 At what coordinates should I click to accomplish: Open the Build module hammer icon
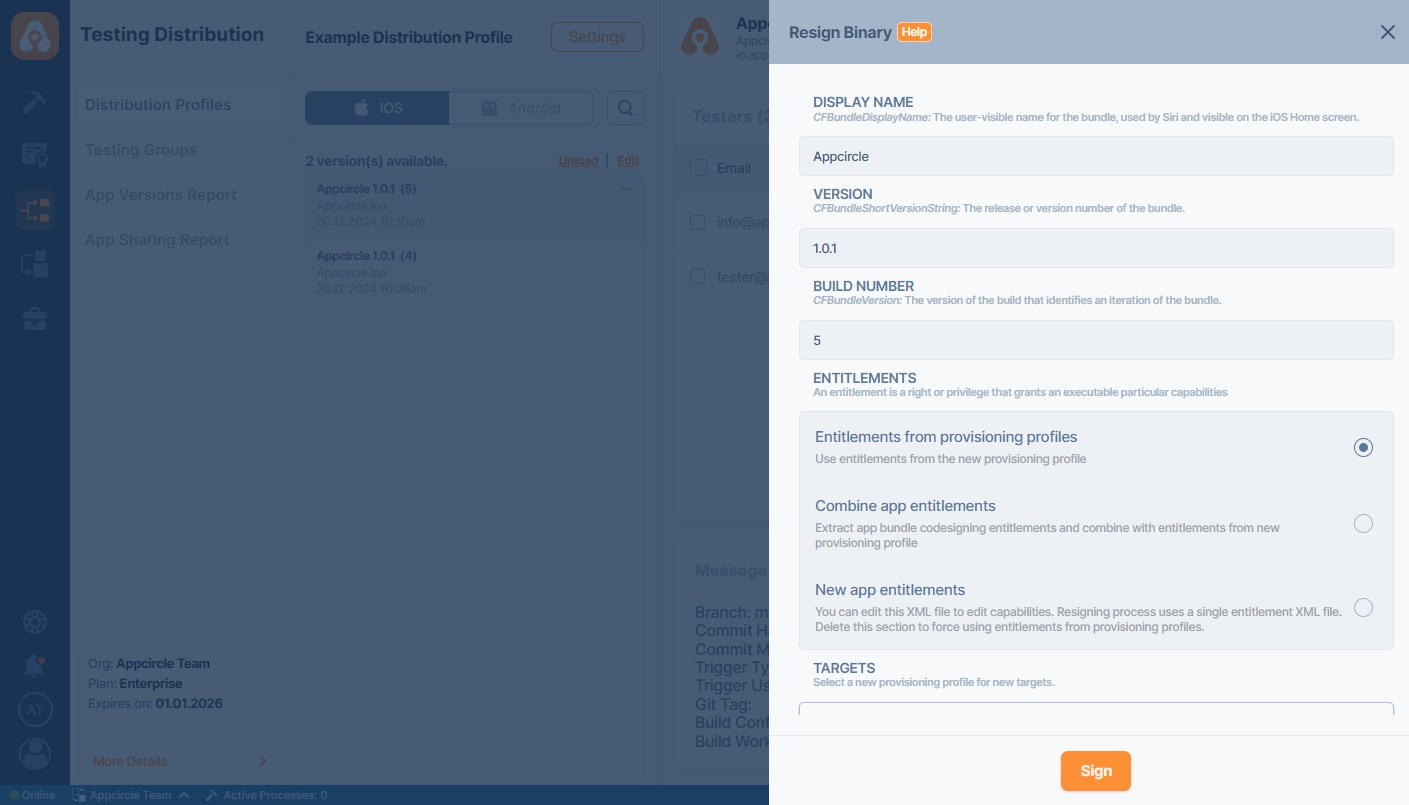pos(35,101)
